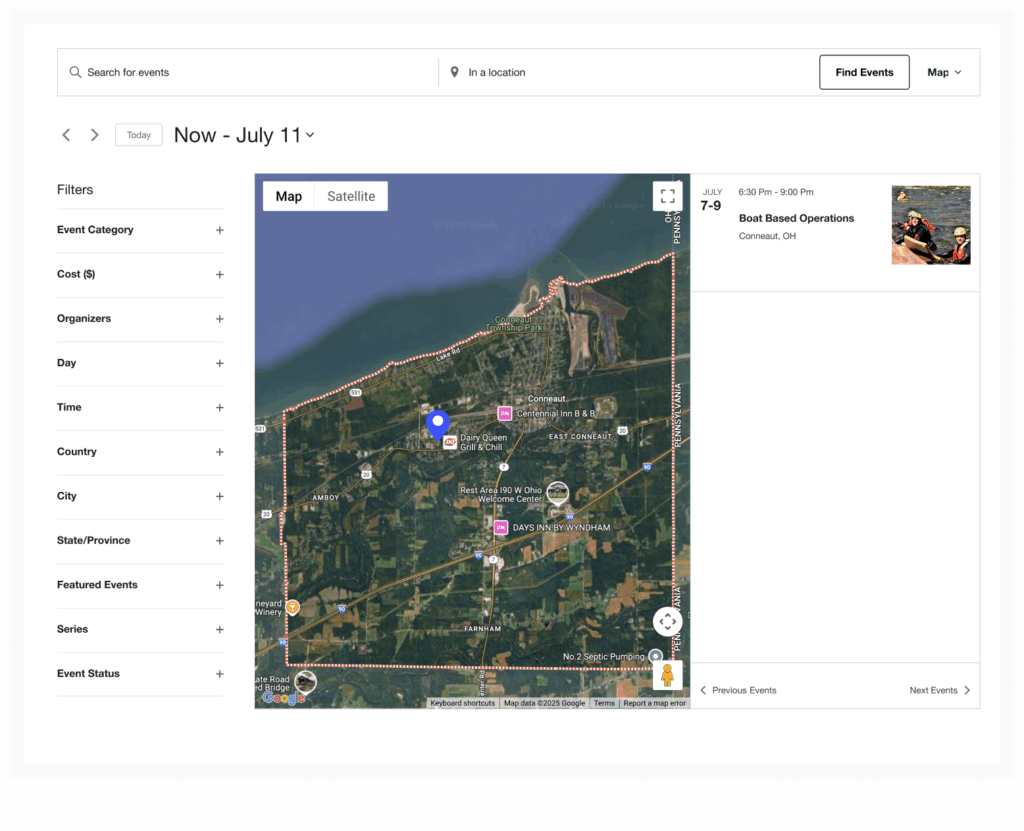
Task: Switch to Map tab on map
Action: tap(289, 196)
